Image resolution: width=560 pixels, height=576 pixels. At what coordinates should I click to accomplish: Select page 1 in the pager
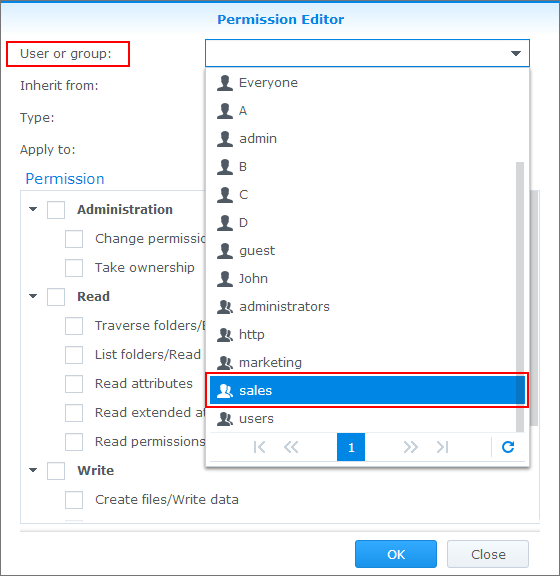pos(351,447)
